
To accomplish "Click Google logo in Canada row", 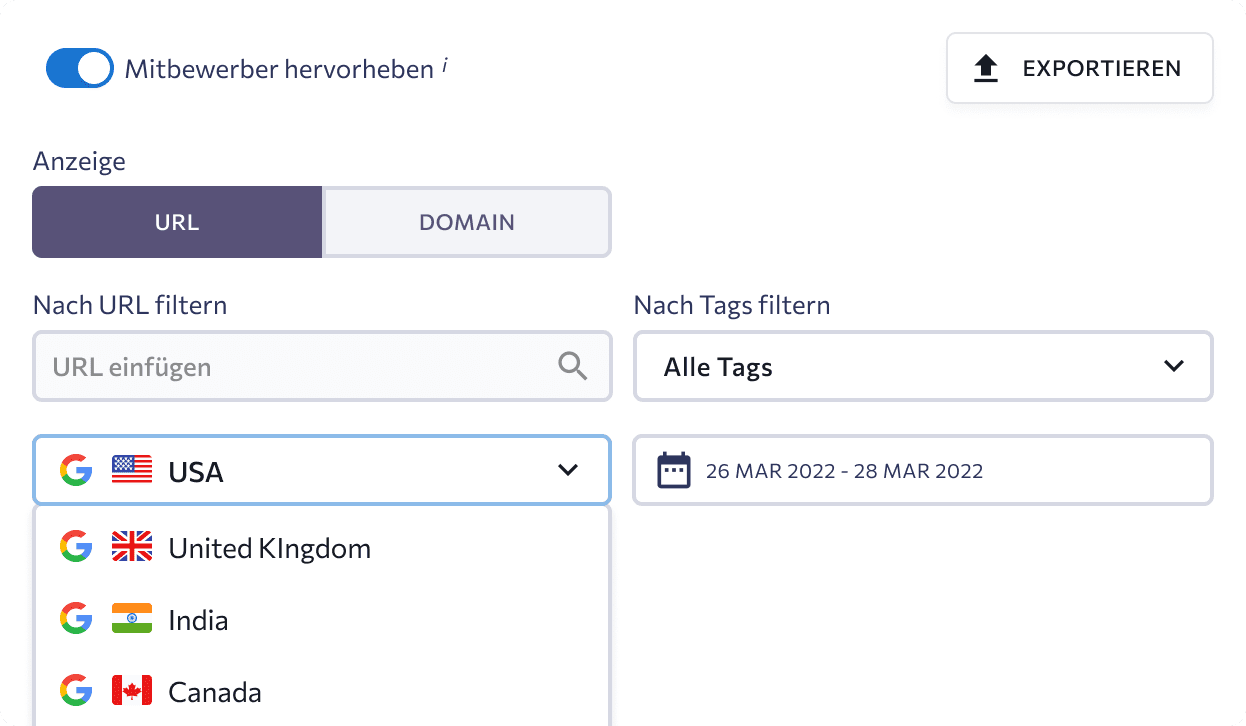I will (x=76, y=691).
